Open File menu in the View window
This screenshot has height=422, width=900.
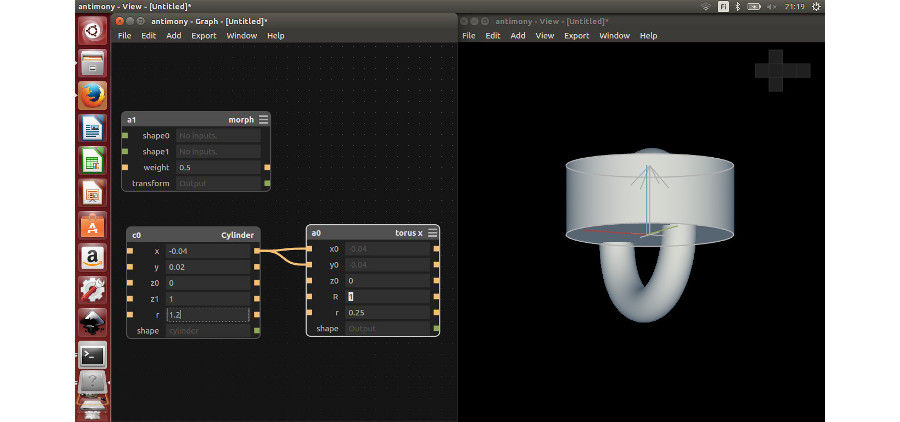[x=468, y=36]
